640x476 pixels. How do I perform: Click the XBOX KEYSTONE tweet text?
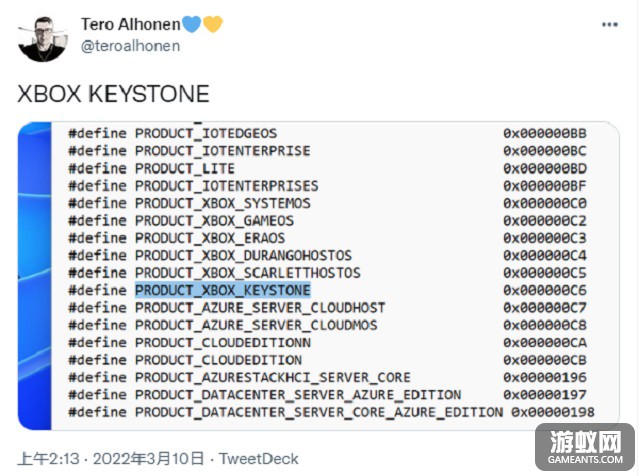(x=113, y=93)
